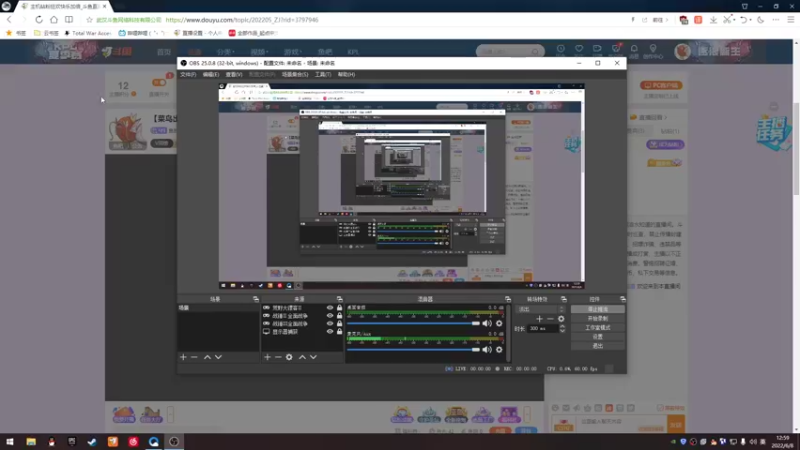Open NetEase Music red icon in taskbar
This screenshot has width=800, height=450.
click(x=133, y=442)
